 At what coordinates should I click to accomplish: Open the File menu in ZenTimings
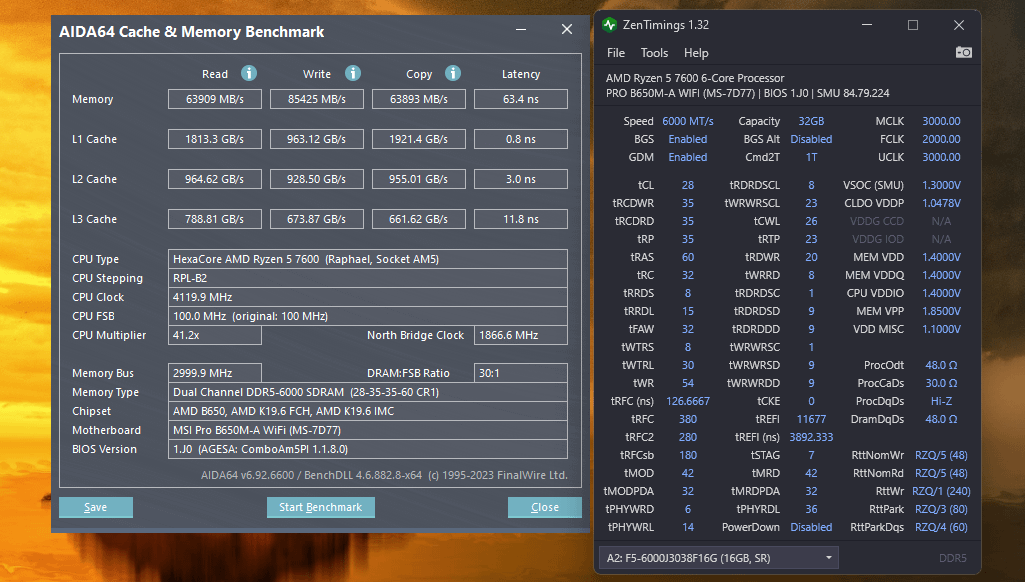(x=616, y=53)
